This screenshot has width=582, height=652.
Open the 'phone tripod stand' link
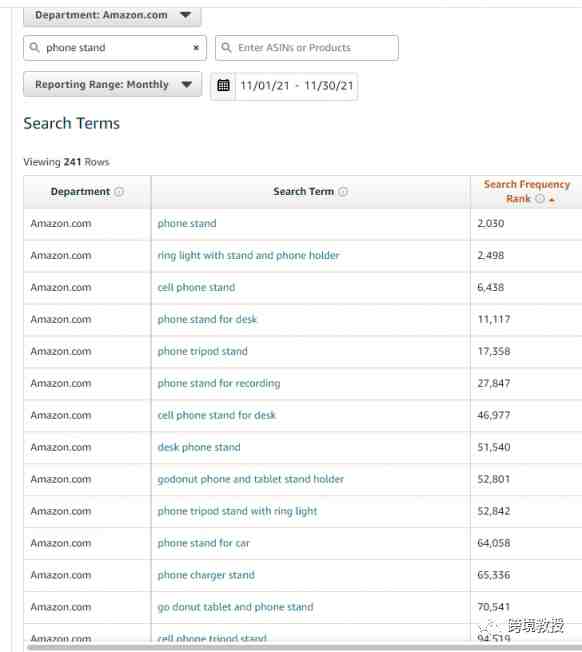202,351
